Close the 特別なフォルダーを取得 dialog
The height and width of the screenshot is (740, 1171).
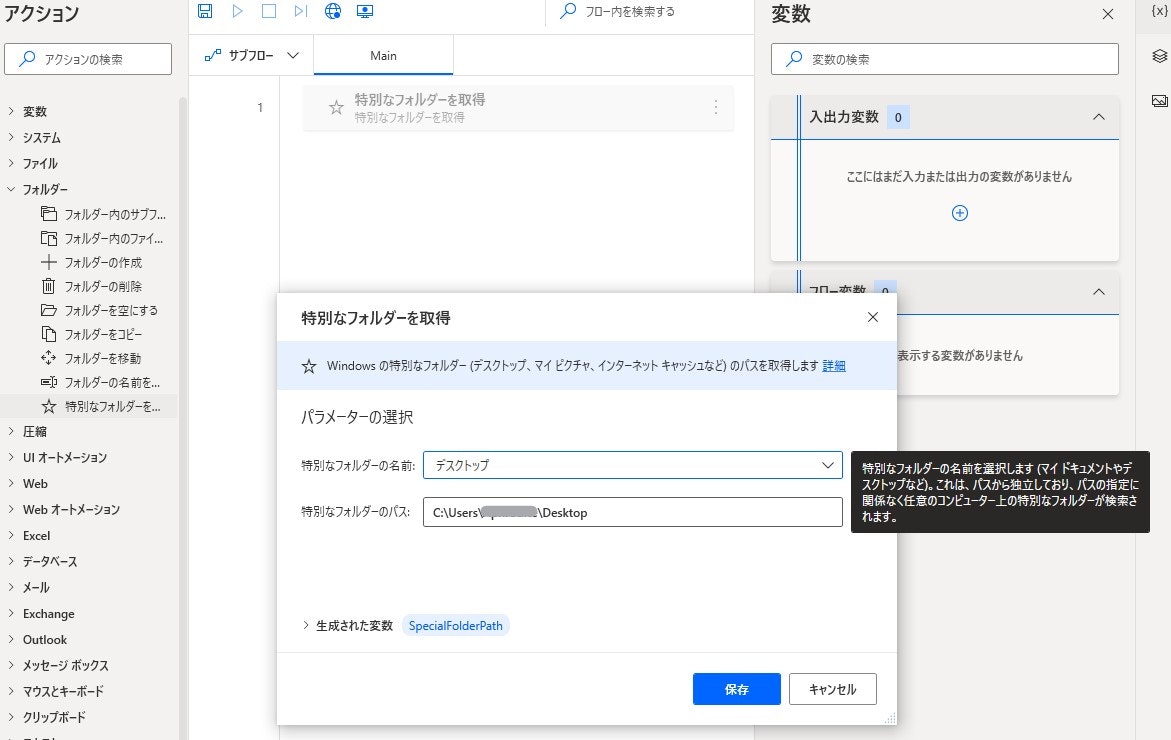[872, 317]
